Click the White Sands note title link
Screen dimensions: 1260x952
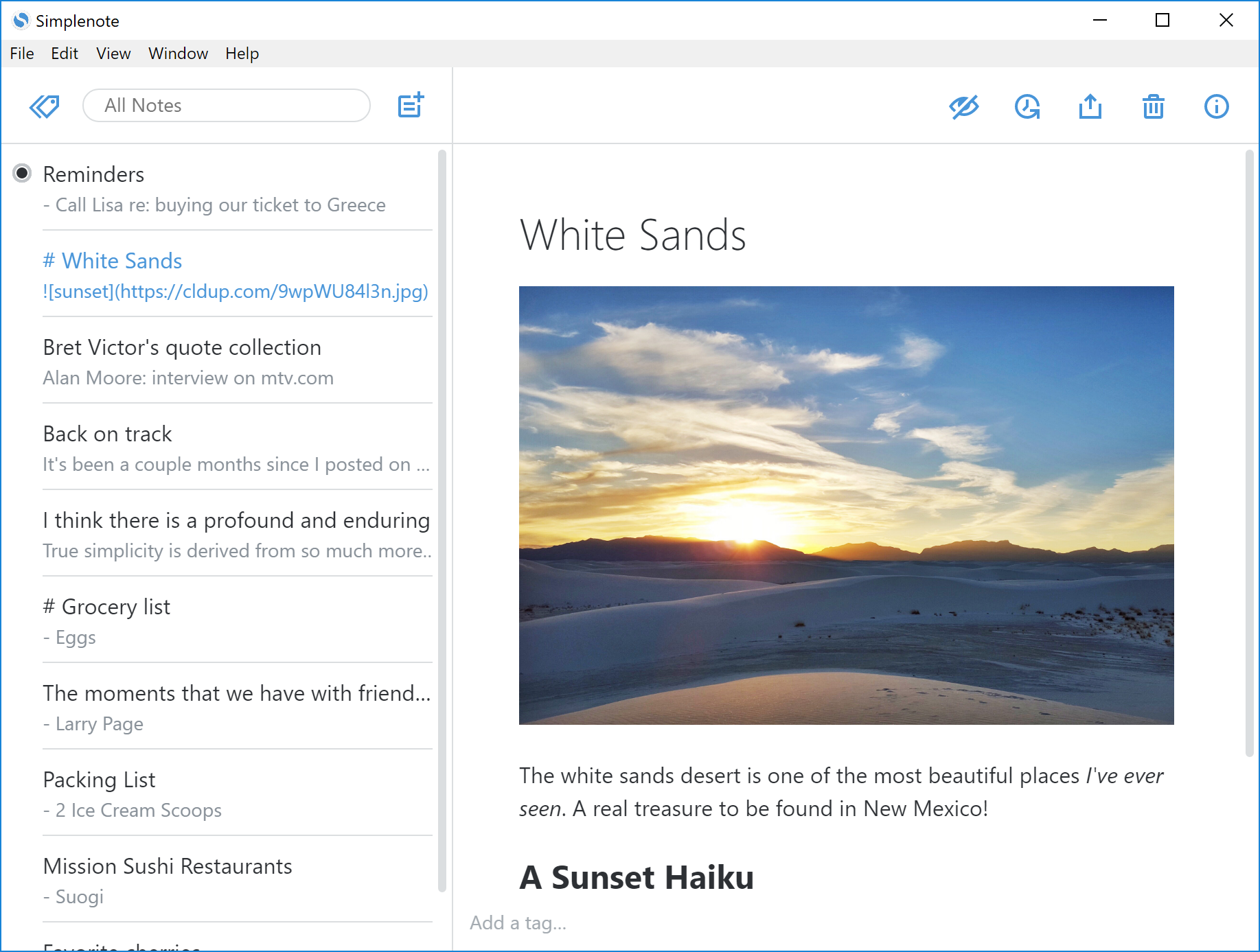click(113, 261)
